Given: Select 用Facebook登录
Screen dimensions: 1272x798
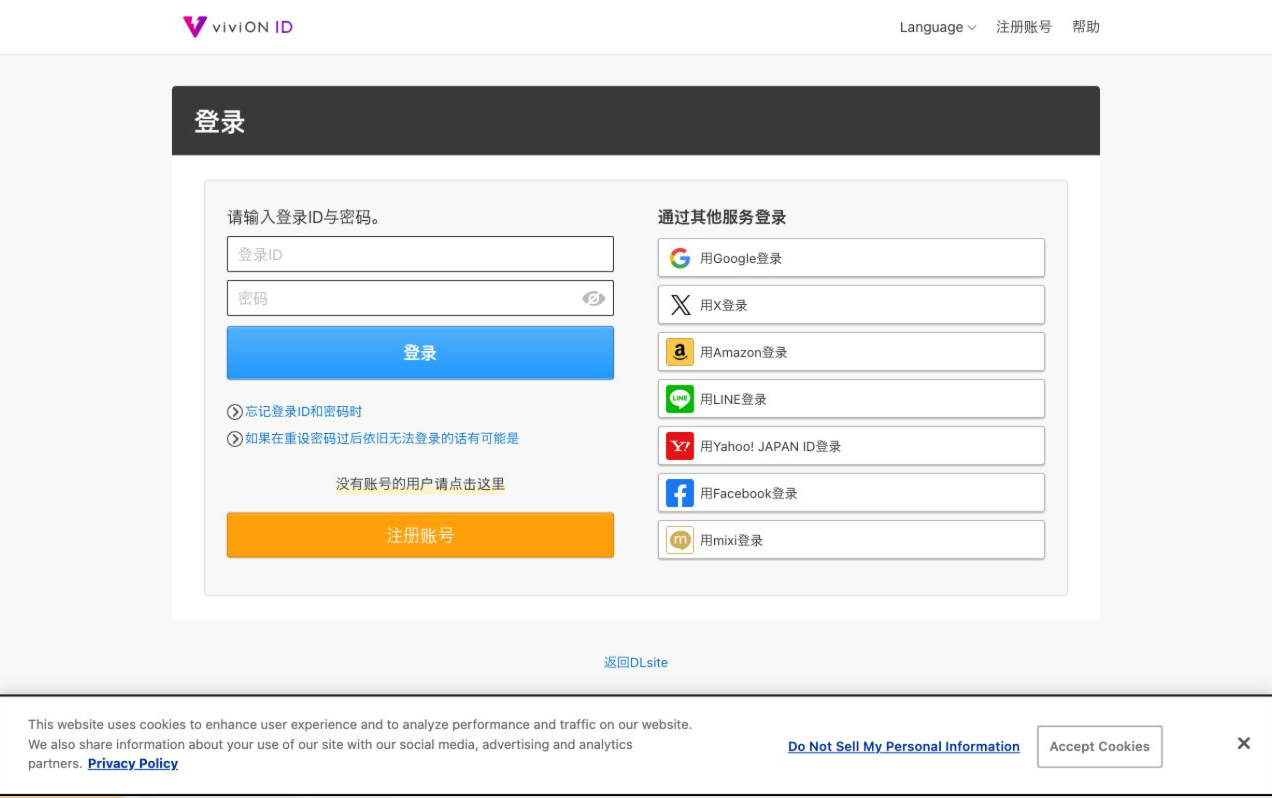Looking at the screenshot, I should [851, 493].
